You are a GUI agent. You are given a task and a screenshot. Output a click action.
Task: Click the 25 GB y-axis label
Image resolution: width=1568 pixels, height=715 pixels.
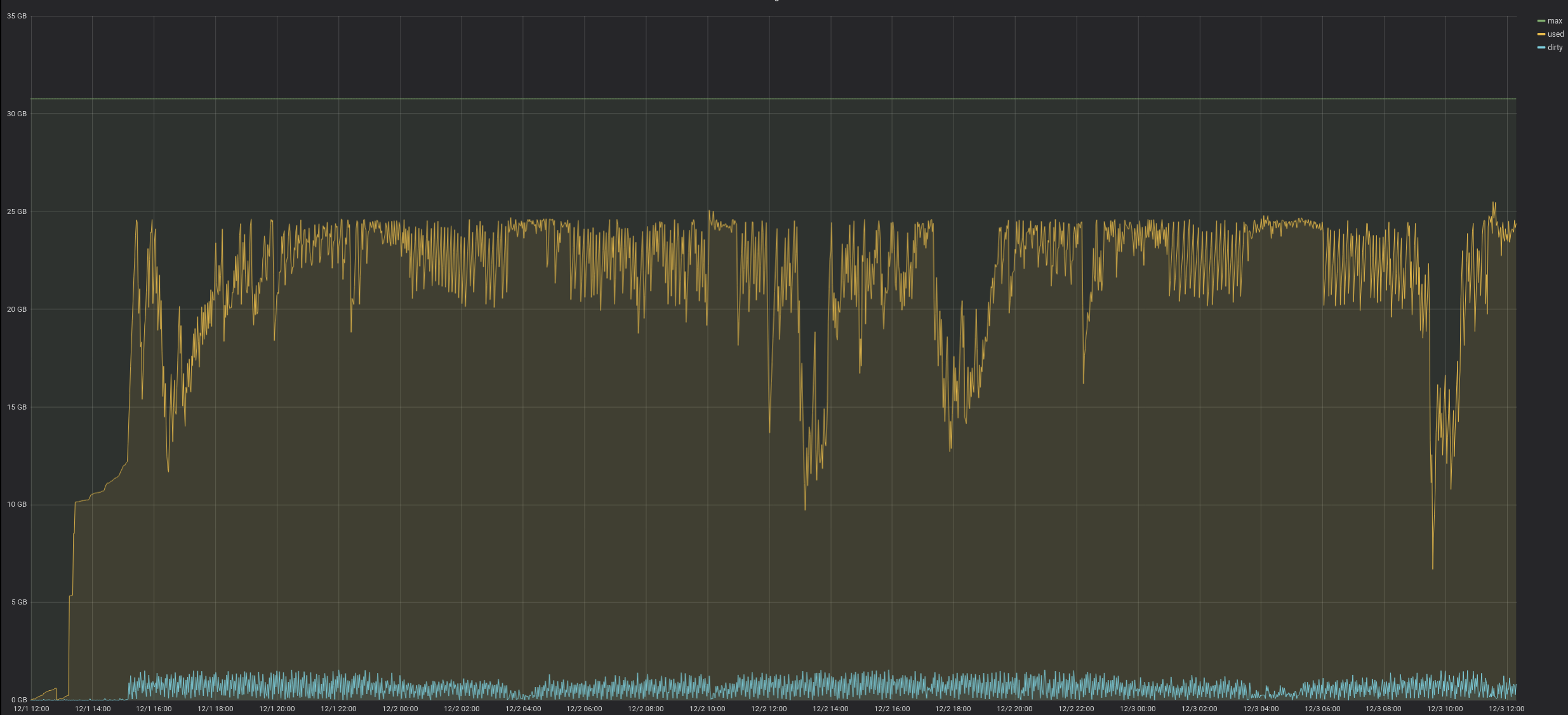click(17, 211)
